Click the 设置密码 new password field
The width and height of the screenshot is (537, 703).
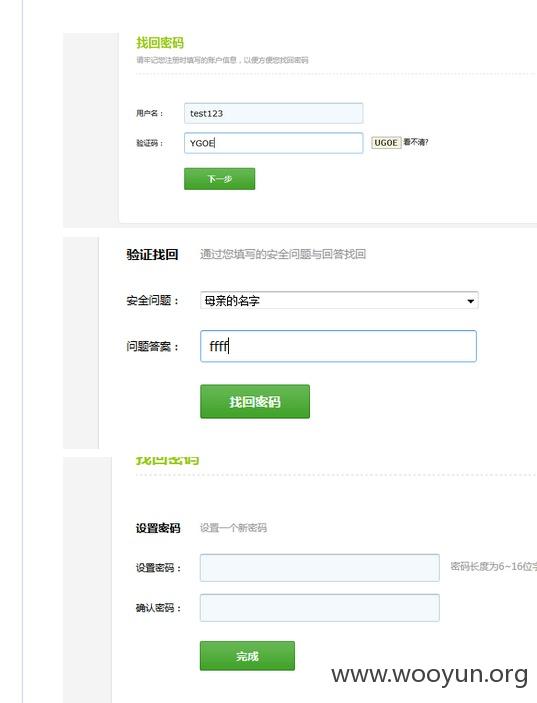click(x=320, y=568)
